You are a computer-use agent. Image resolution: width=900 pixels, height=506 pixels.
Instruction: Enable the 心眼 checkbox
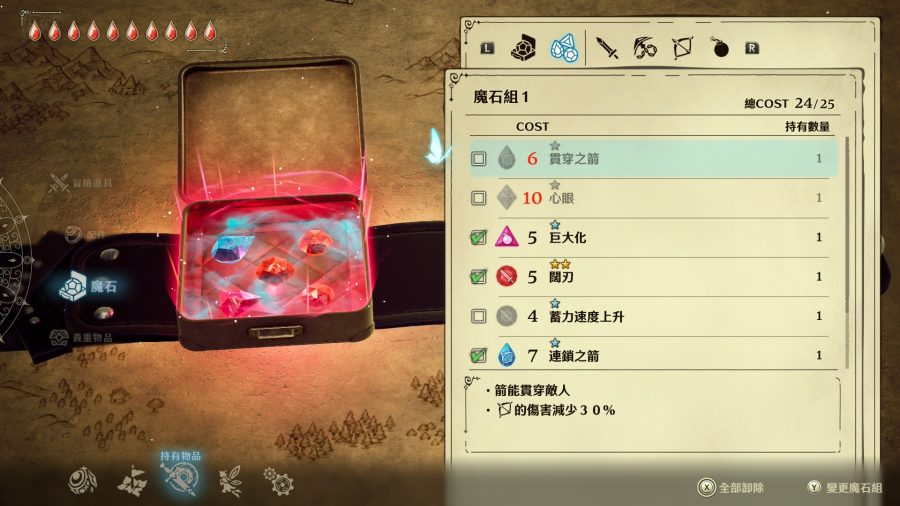tap(479, 198)
